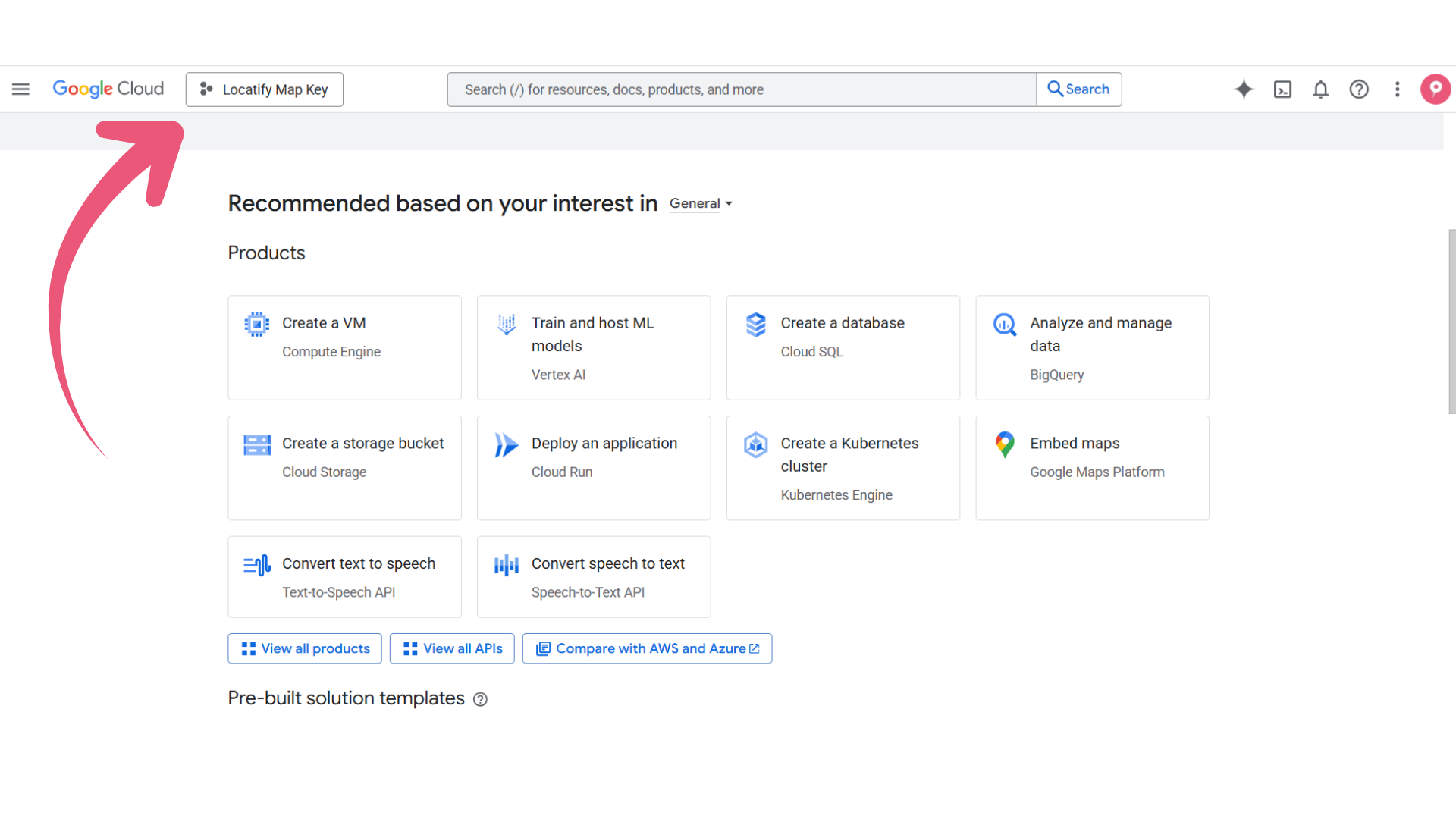Open the Create a VM card
This screenshot has height=819, width=1456.
tap(344, 347)
